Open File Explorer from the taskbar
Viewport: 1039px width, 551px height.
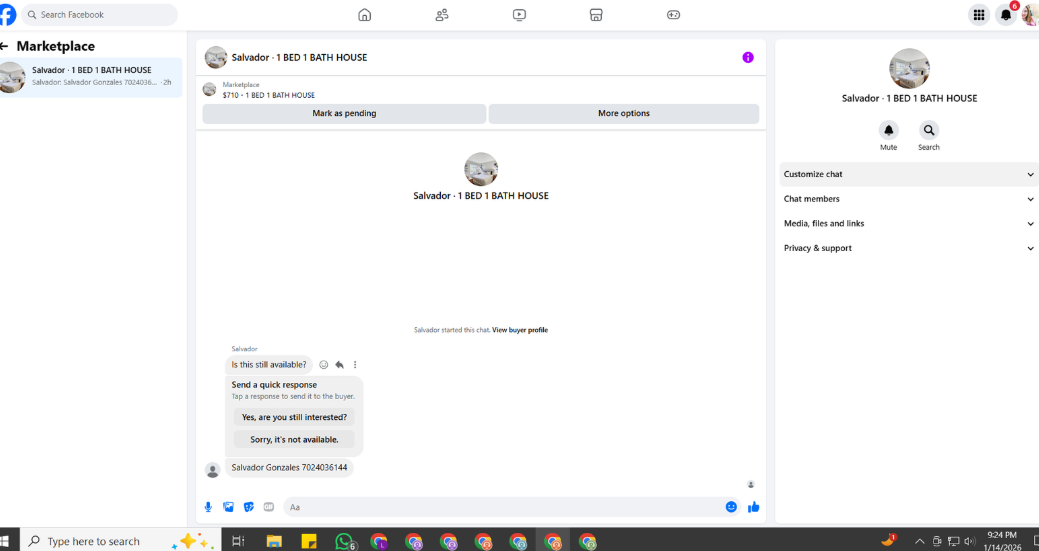coord(274,541)
